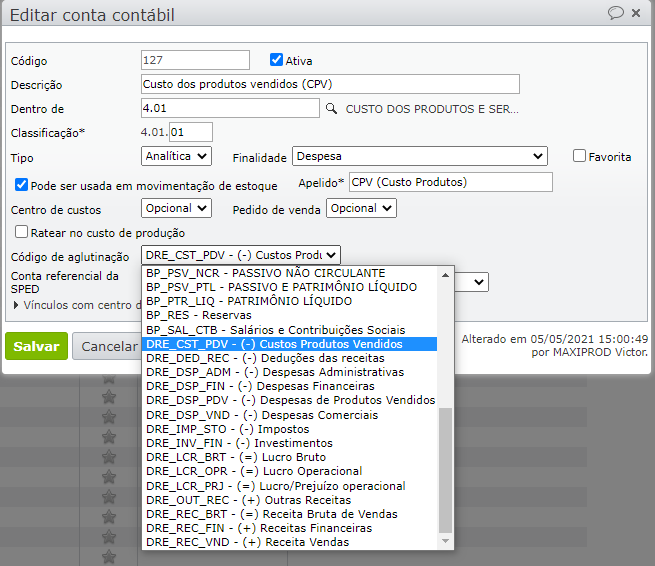Select BP_RES - Reservas option
Image resolution: width=655 pixels, height=566 pixels.
tap(289, 315)
